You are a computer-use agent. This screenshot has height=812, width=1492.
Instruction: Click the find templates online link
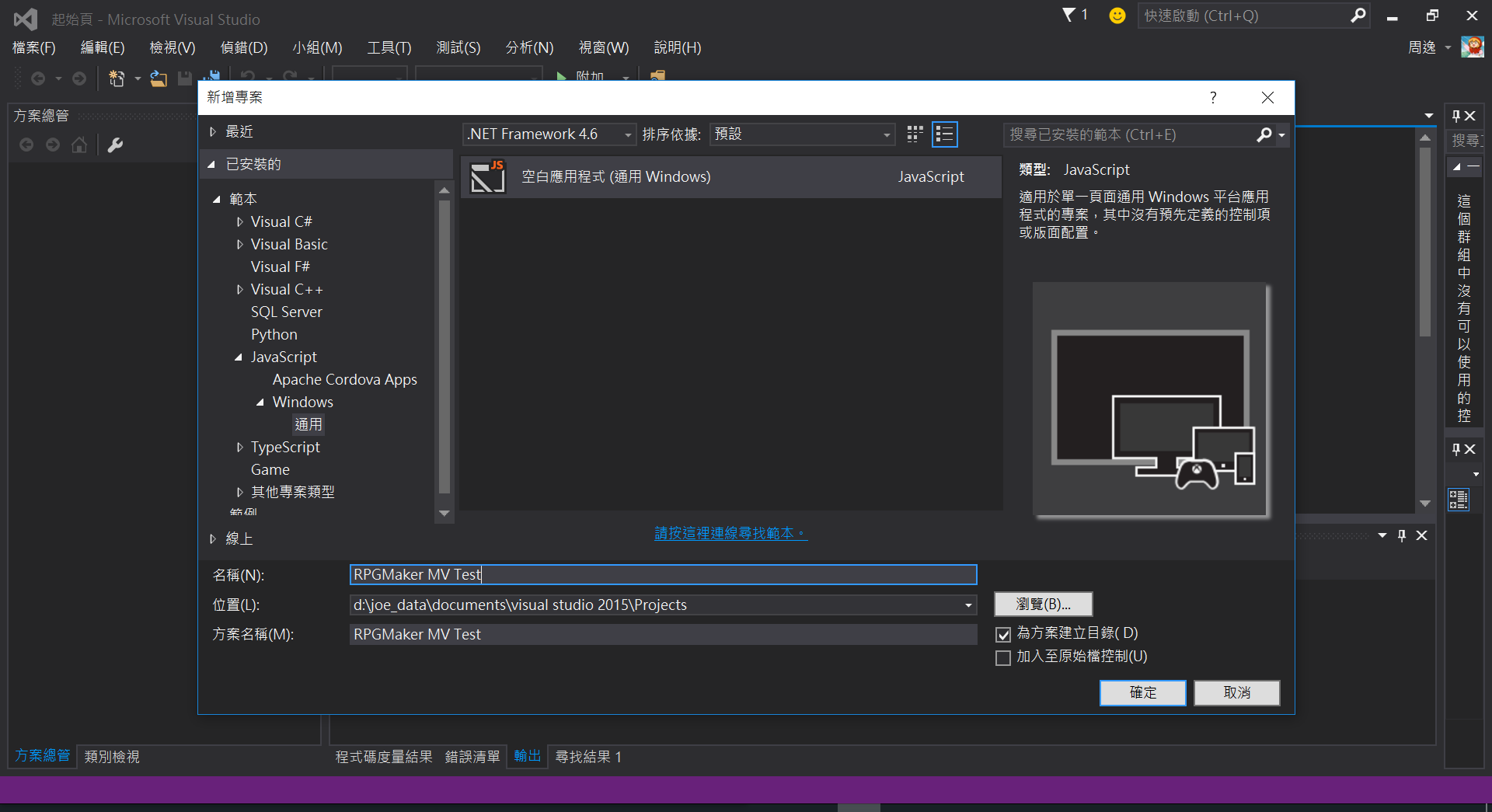click(x=730, y=533)
